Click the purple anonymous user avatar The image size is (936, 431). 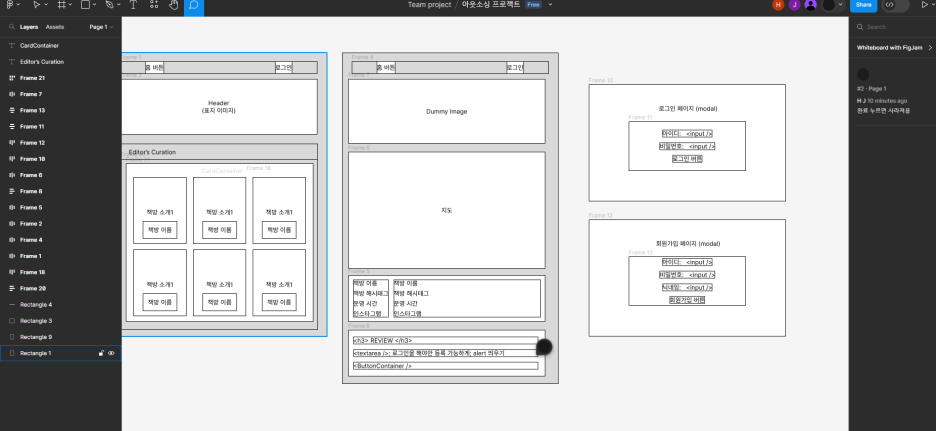click(810, 5)
